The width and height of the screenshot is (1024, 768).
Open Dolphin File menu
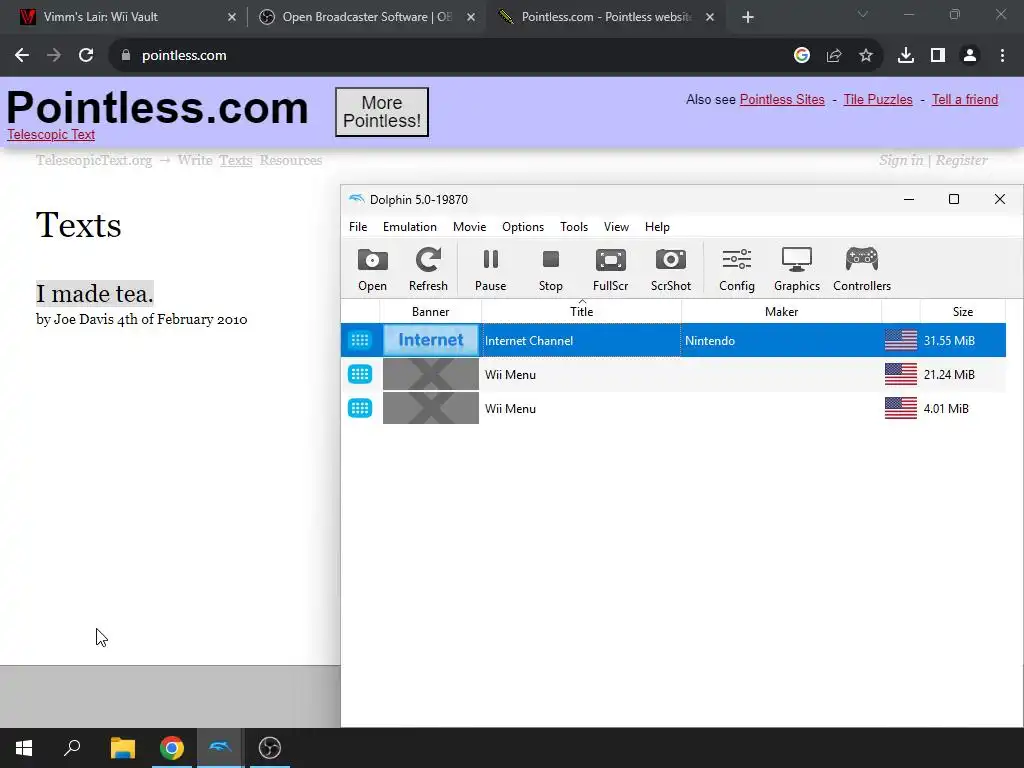coord(358,227)
